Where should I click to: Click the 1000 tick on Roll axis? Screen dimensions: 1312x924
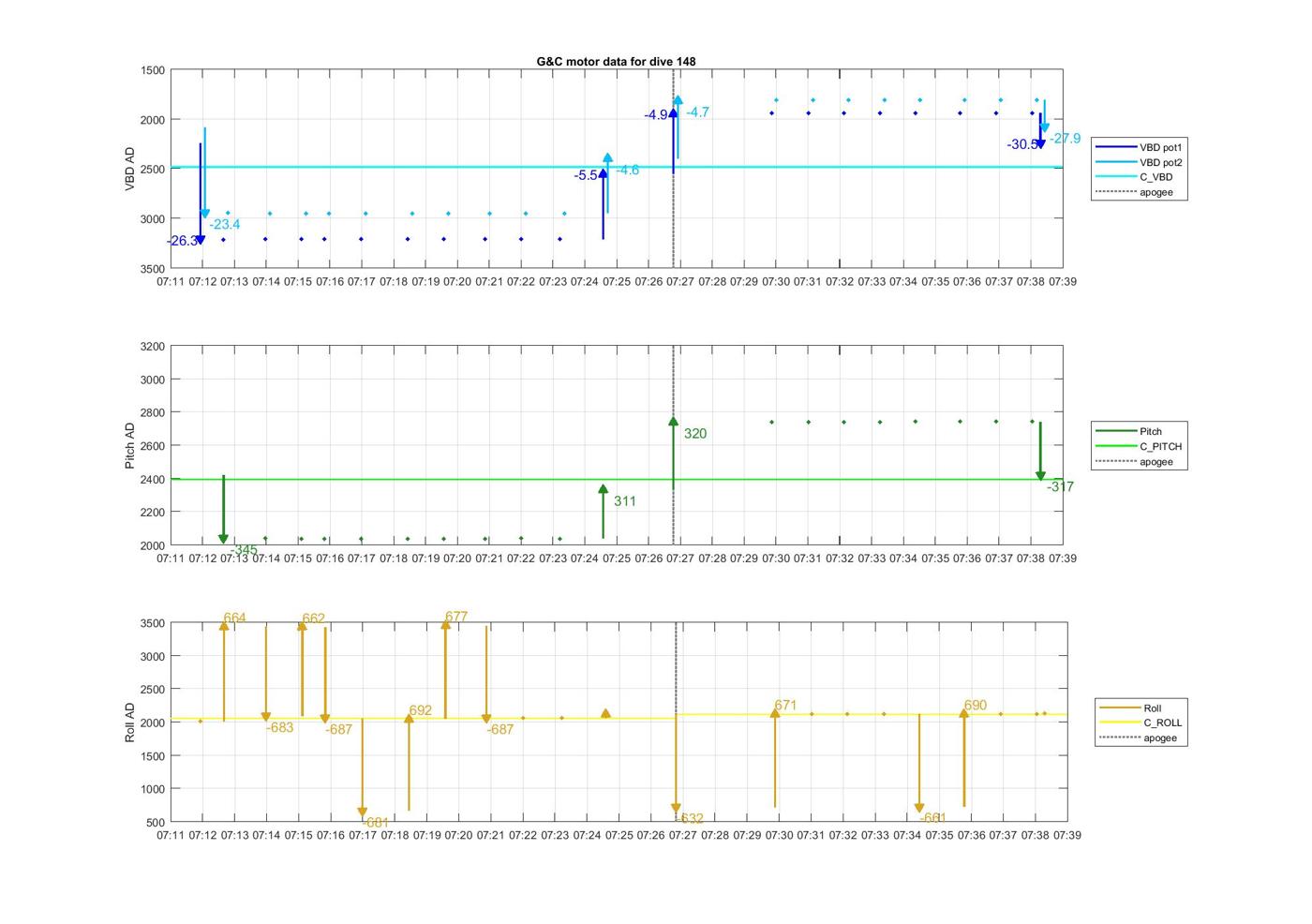click(153, 789)
